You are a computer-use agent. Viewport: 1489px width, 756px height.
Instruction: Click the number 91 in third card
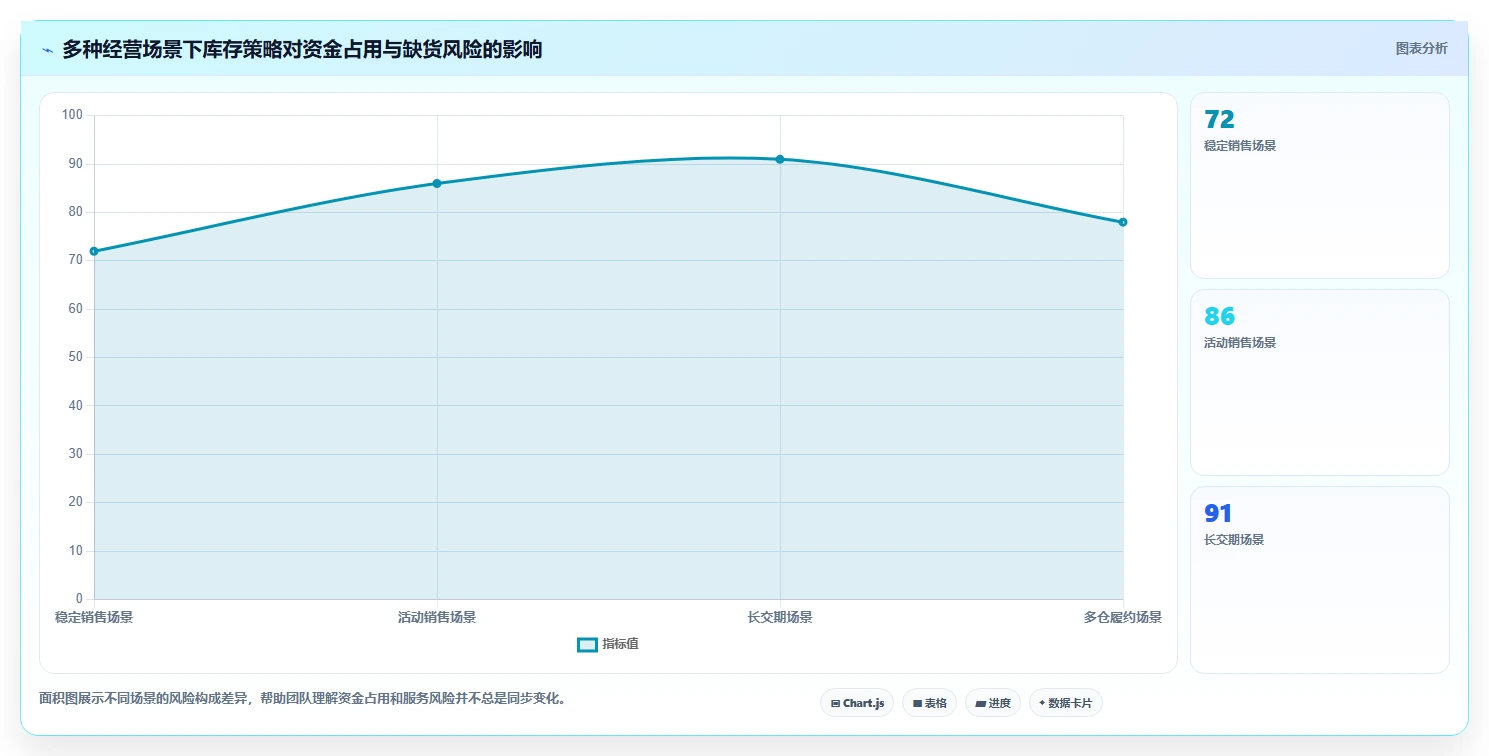(x=1219, y=514)
